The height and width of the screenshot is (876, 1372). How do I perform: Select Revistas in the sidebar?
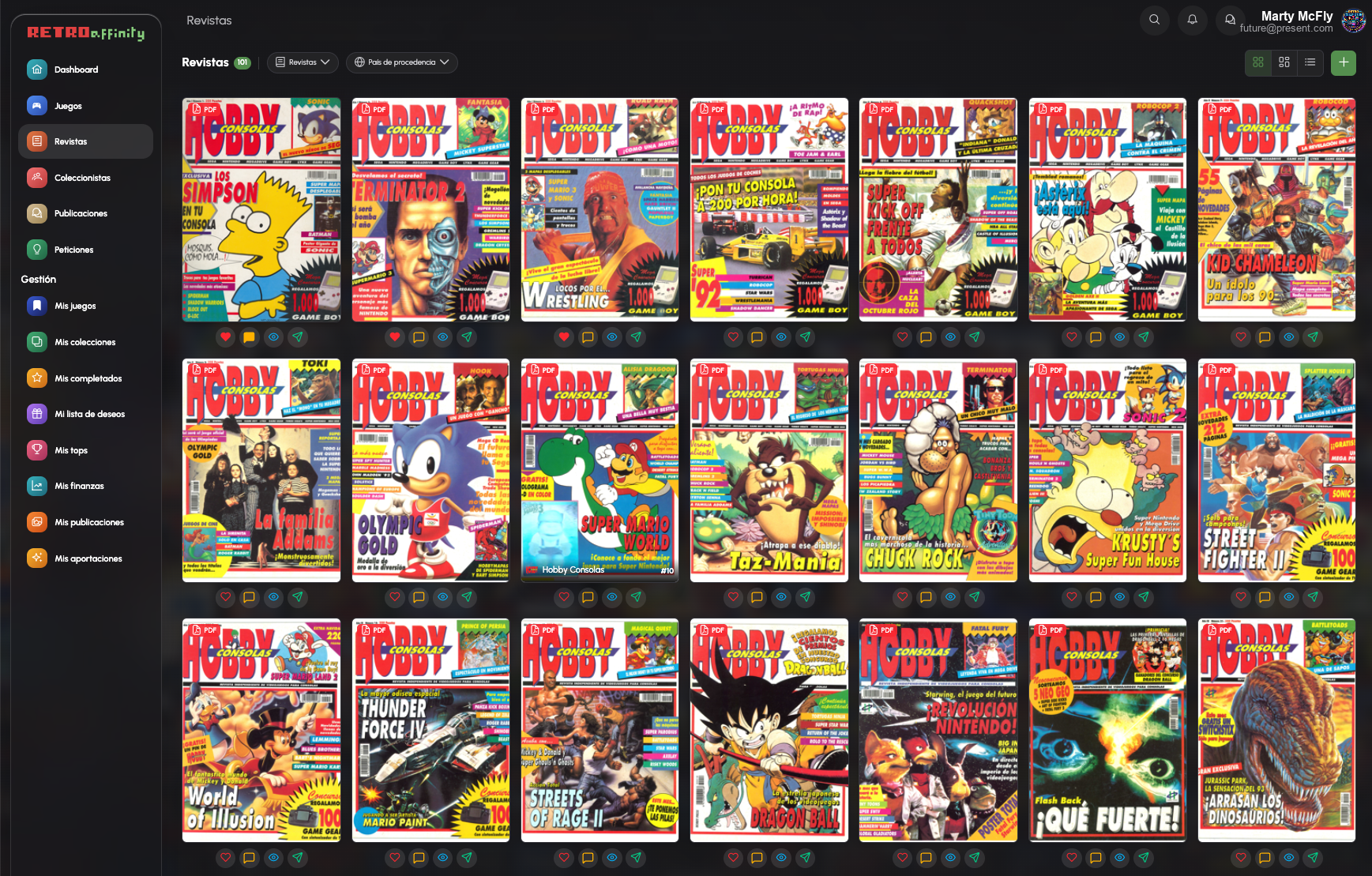pos(85,141)
